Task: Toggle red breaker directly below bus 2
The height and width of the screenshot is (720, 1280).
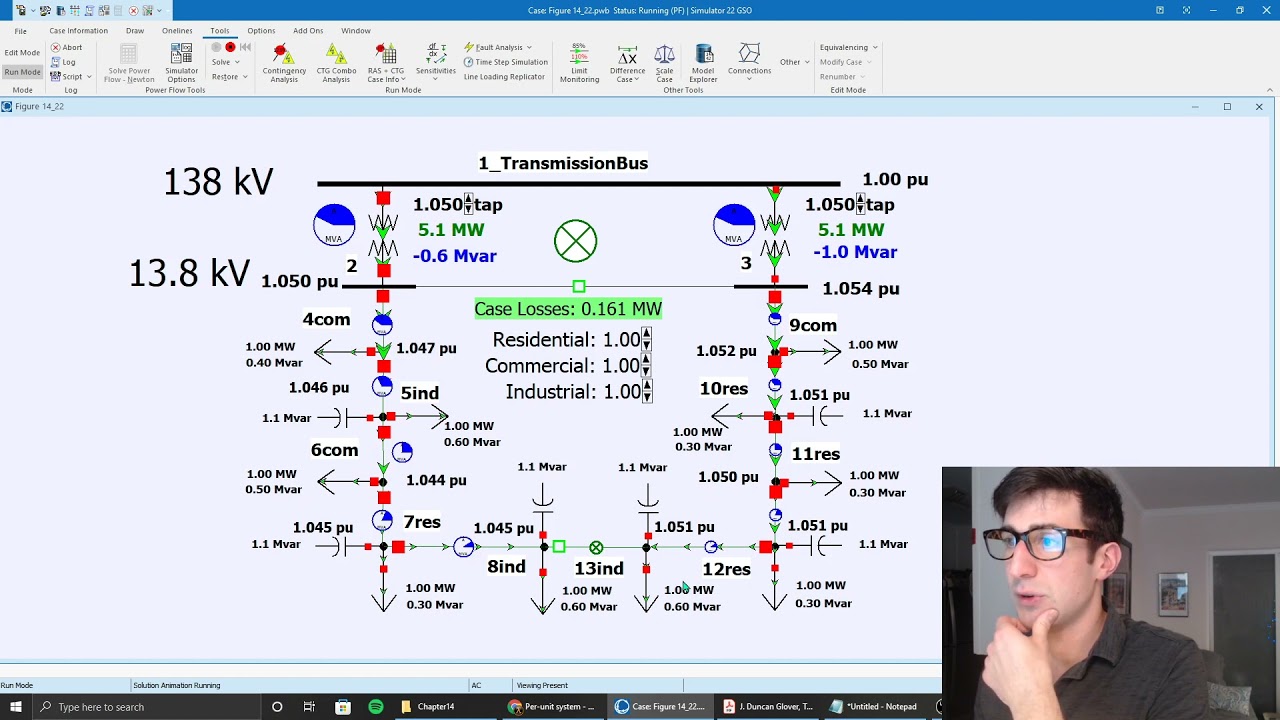Action: click(x=383, y=297)
